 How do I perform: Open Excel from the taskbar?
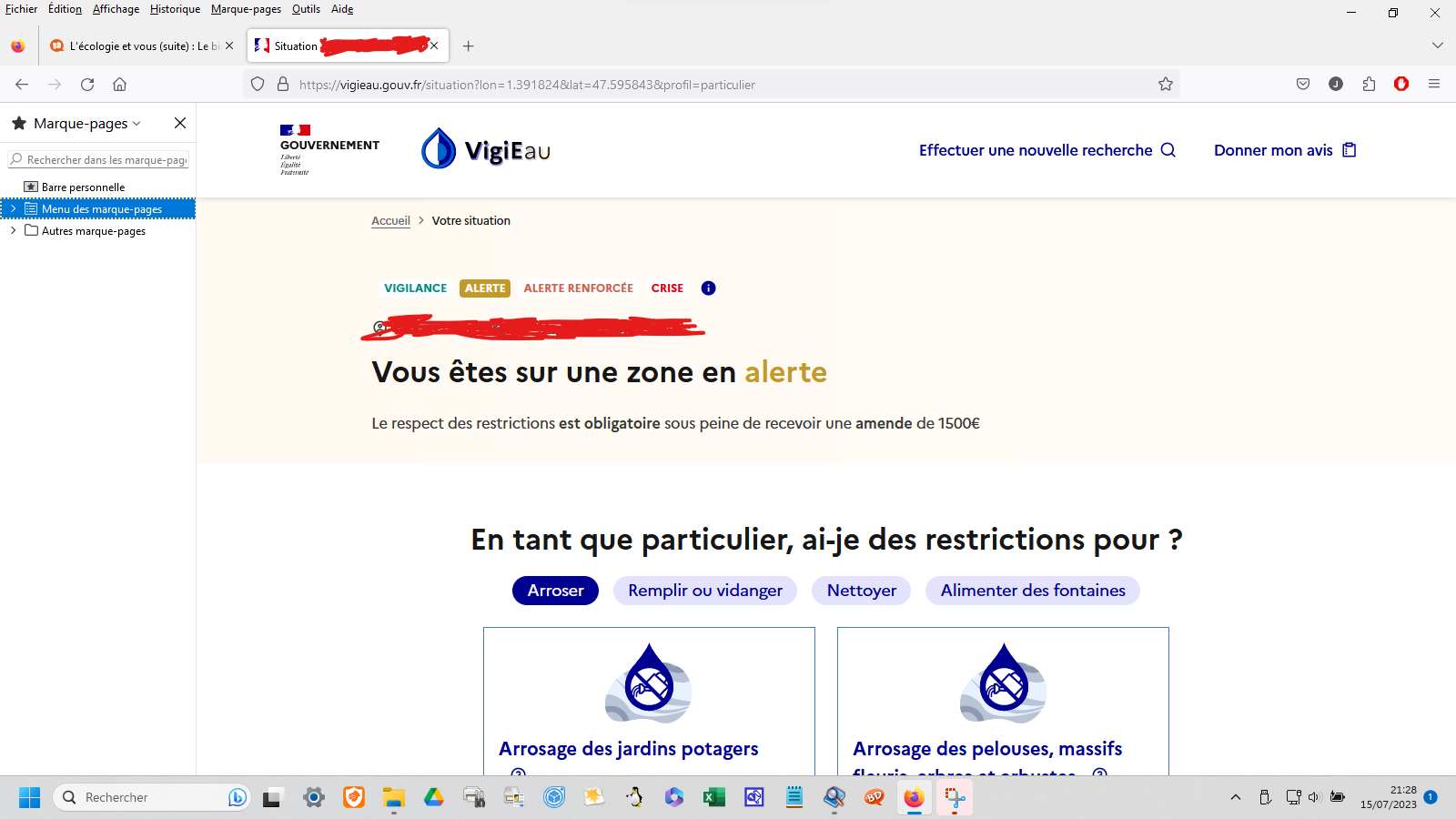click(713, 798)
